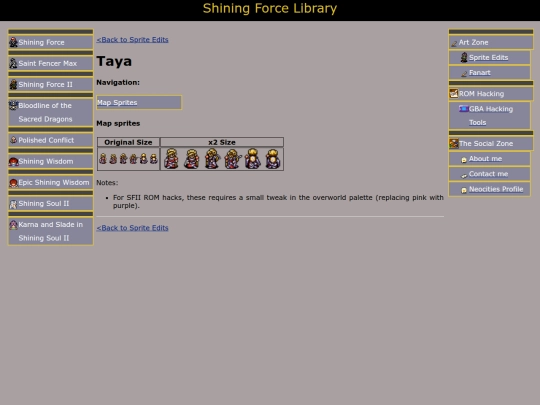This screenshot has height=405, width=540.
Task: Open the About me page
Action: [x=485, y=159]
